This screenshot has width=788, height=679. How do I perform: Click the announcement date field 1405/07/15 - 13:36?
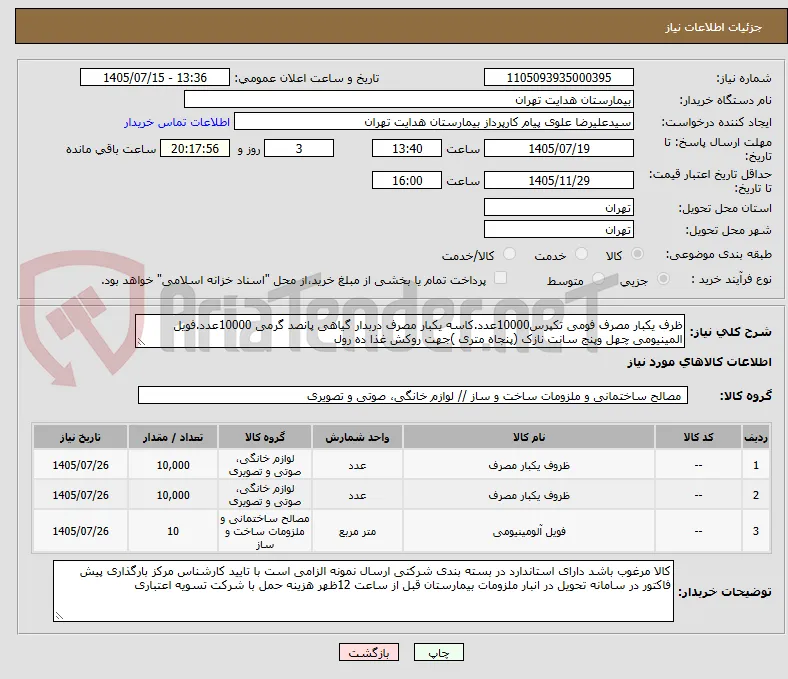click(155, 77)
